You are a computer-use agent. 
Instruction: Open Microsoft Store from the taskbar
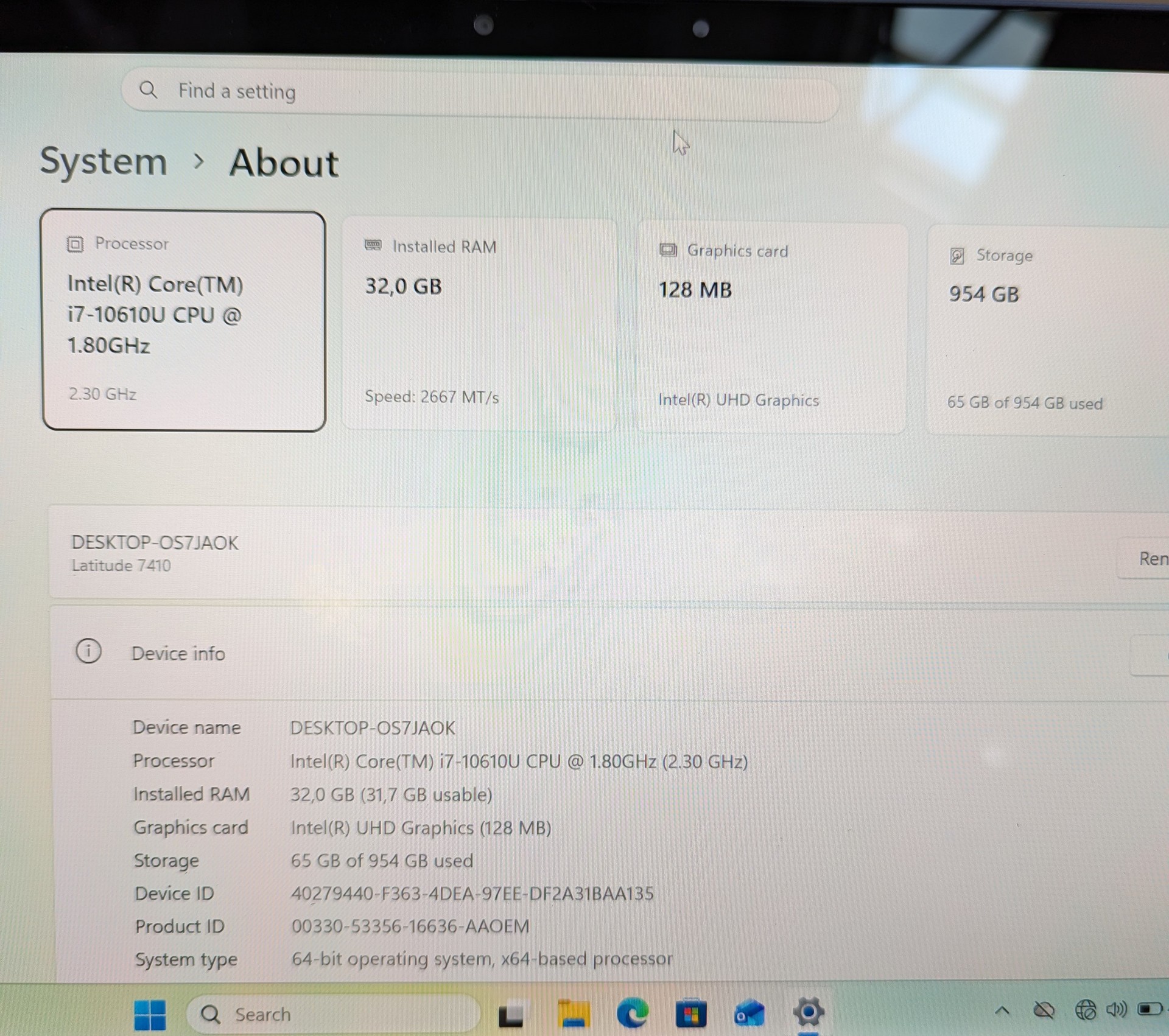pos(691,1014)
